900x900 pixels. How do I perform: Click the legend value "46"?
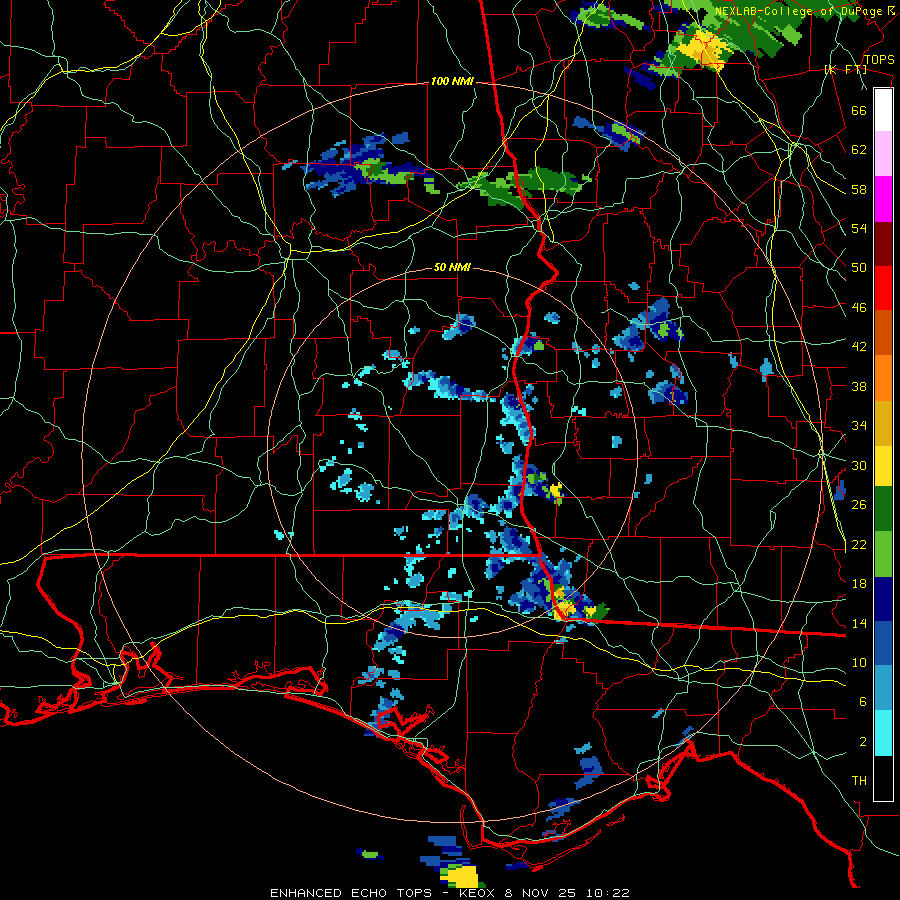(859, 308)
